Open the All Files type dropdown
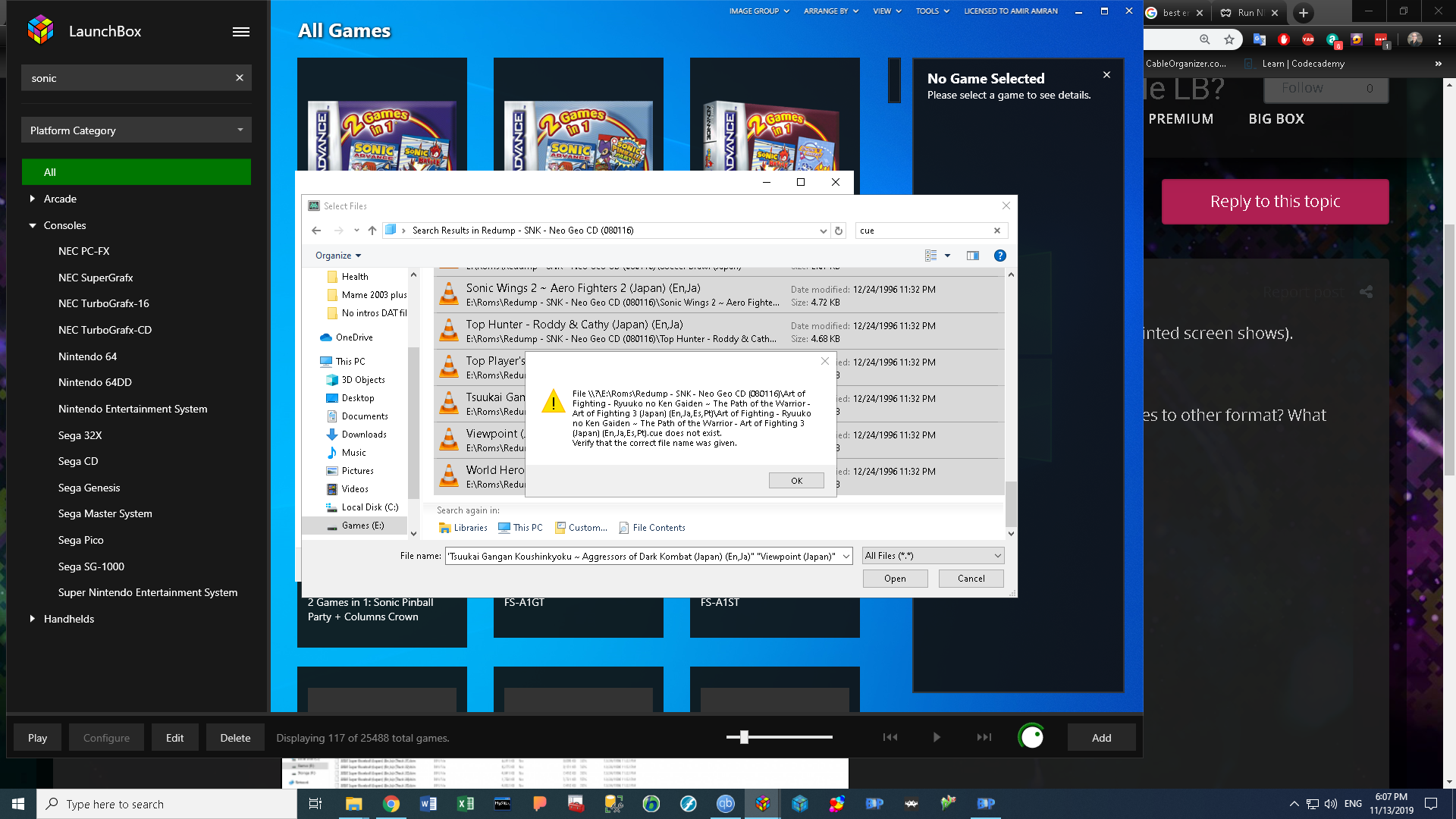Screen dimensions: 1456x819 pos(934,556)
